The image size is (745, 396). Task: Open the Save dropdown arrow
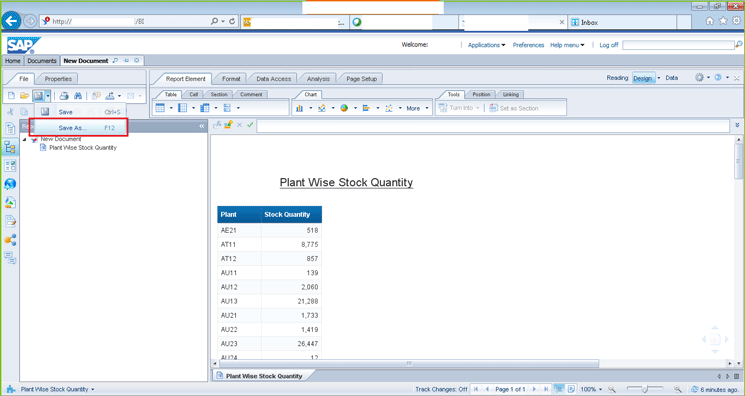click(x=48, y=96)
